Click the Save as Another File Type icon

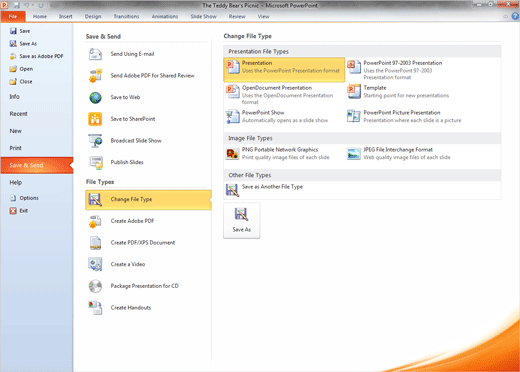click(233, 190)
